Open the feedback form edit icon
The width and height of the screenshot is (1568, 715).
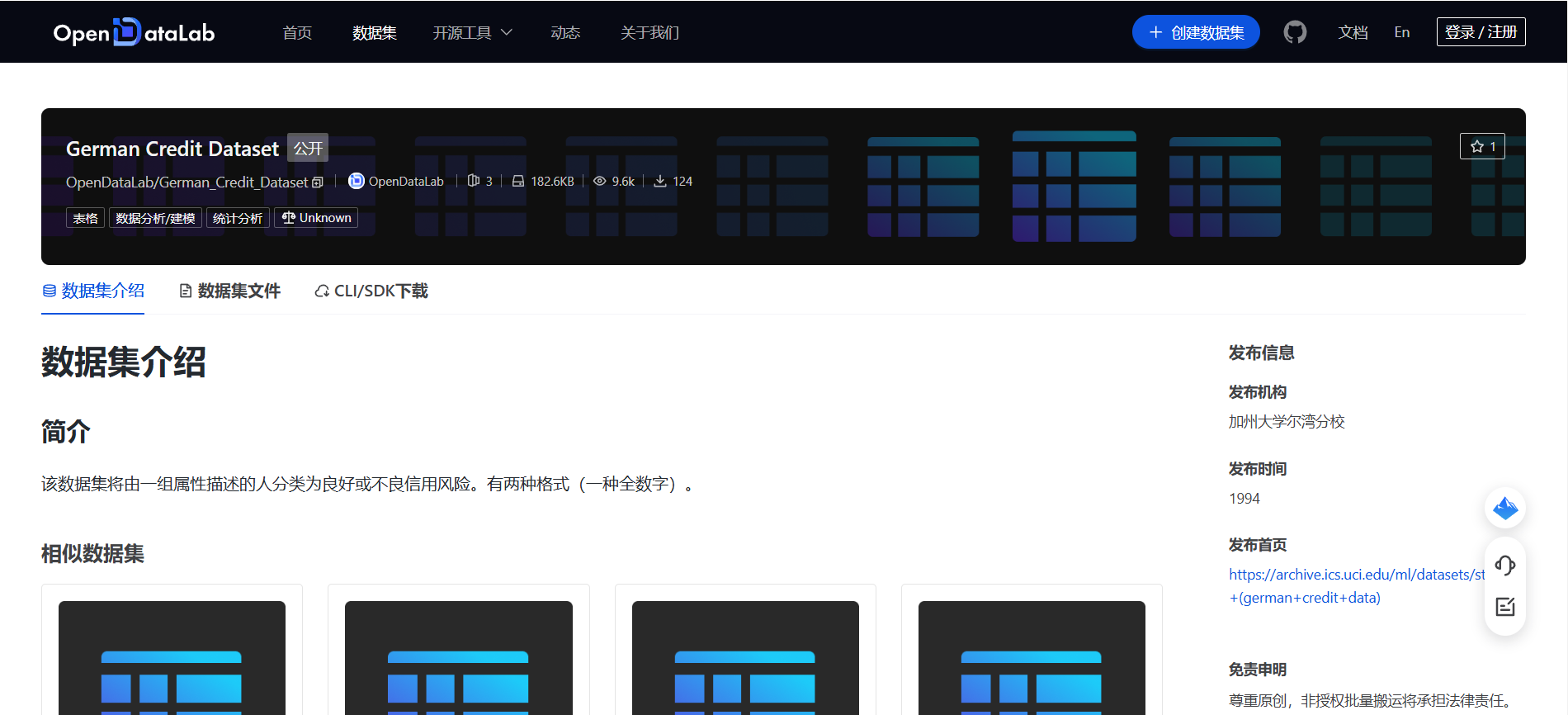click(x=1505, y=607)
